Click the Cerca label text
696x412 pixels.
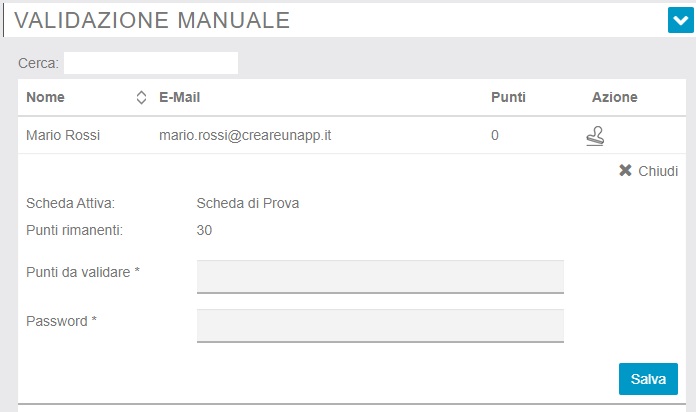[x=39, y=63]
